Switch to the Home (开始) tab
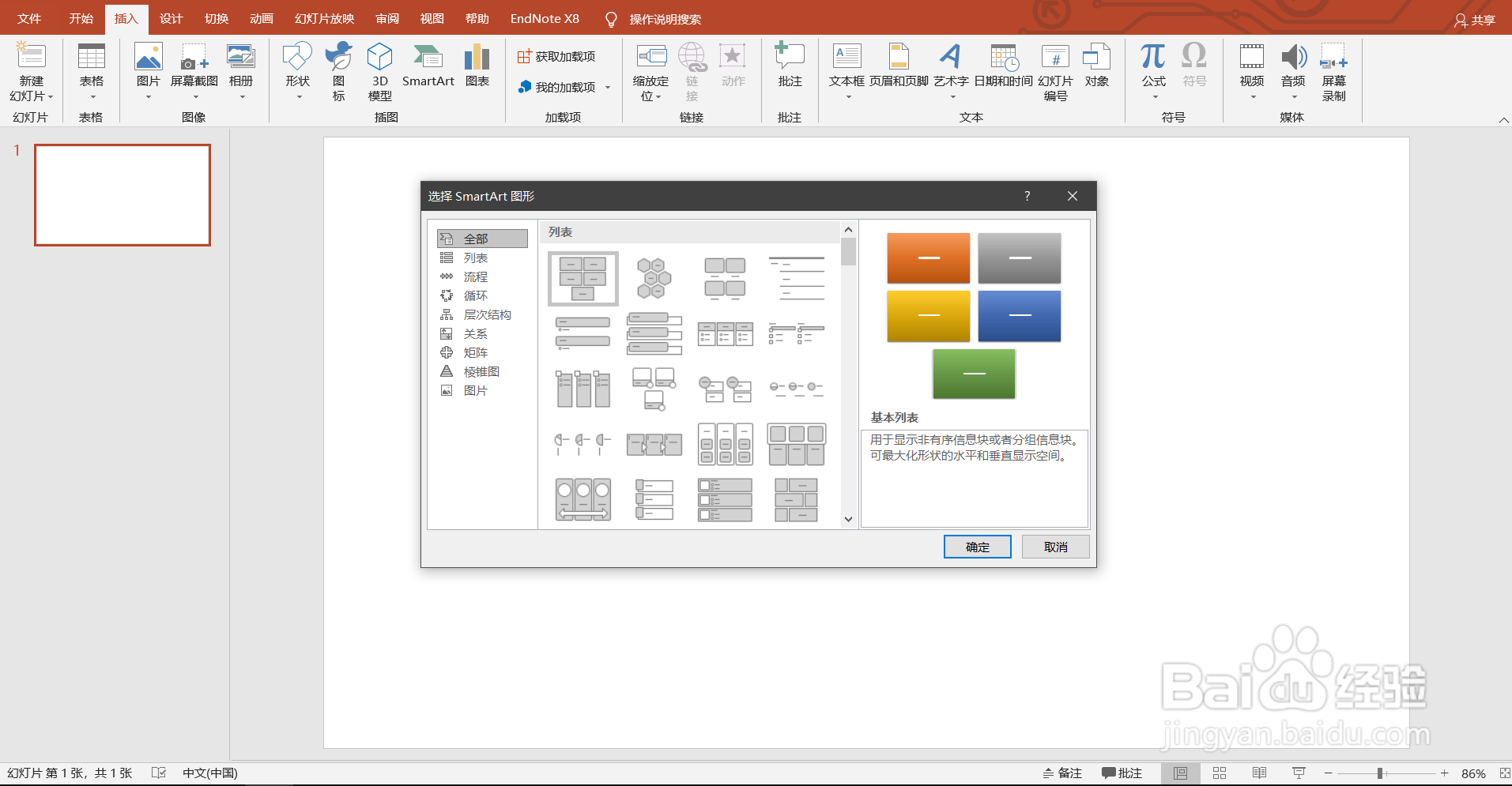This screenshot has width=1512, height=786. pos(81,19)
